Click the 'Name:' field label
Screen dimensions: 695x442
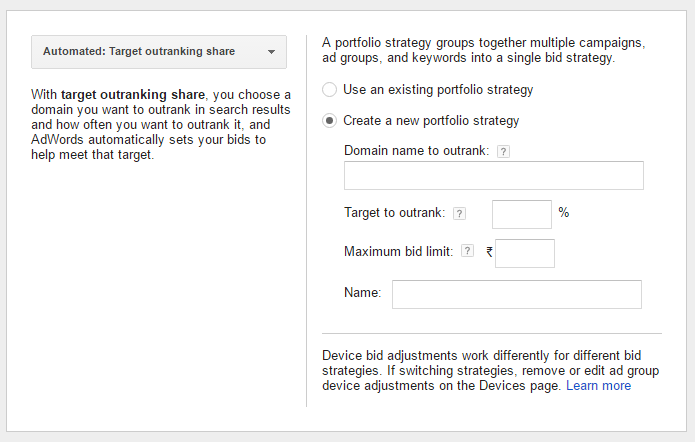pyautogui.click(x=363, y=293)
